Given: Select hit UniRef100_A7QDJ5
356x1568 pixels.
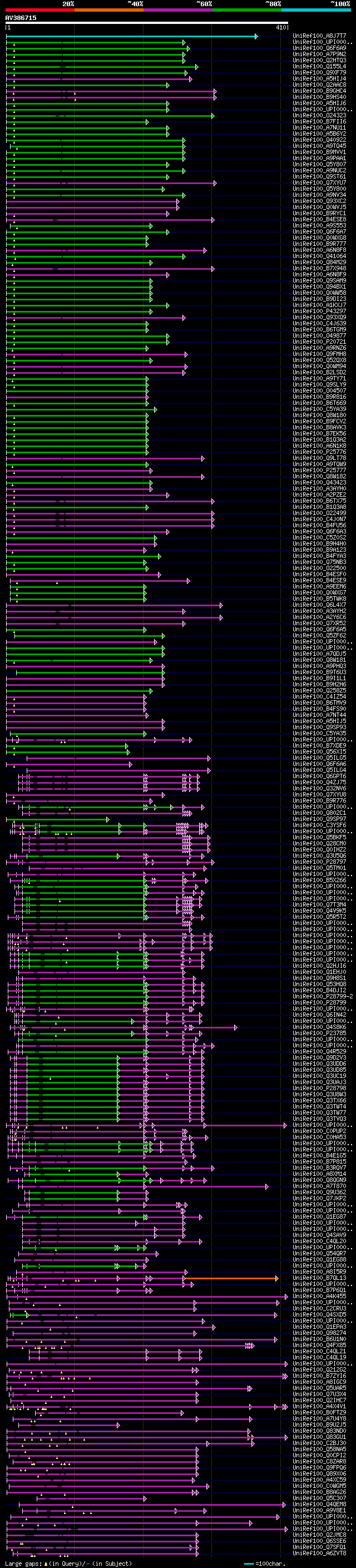Looking at the screenshot, I should pyautogui.click(x=319, y=654).
